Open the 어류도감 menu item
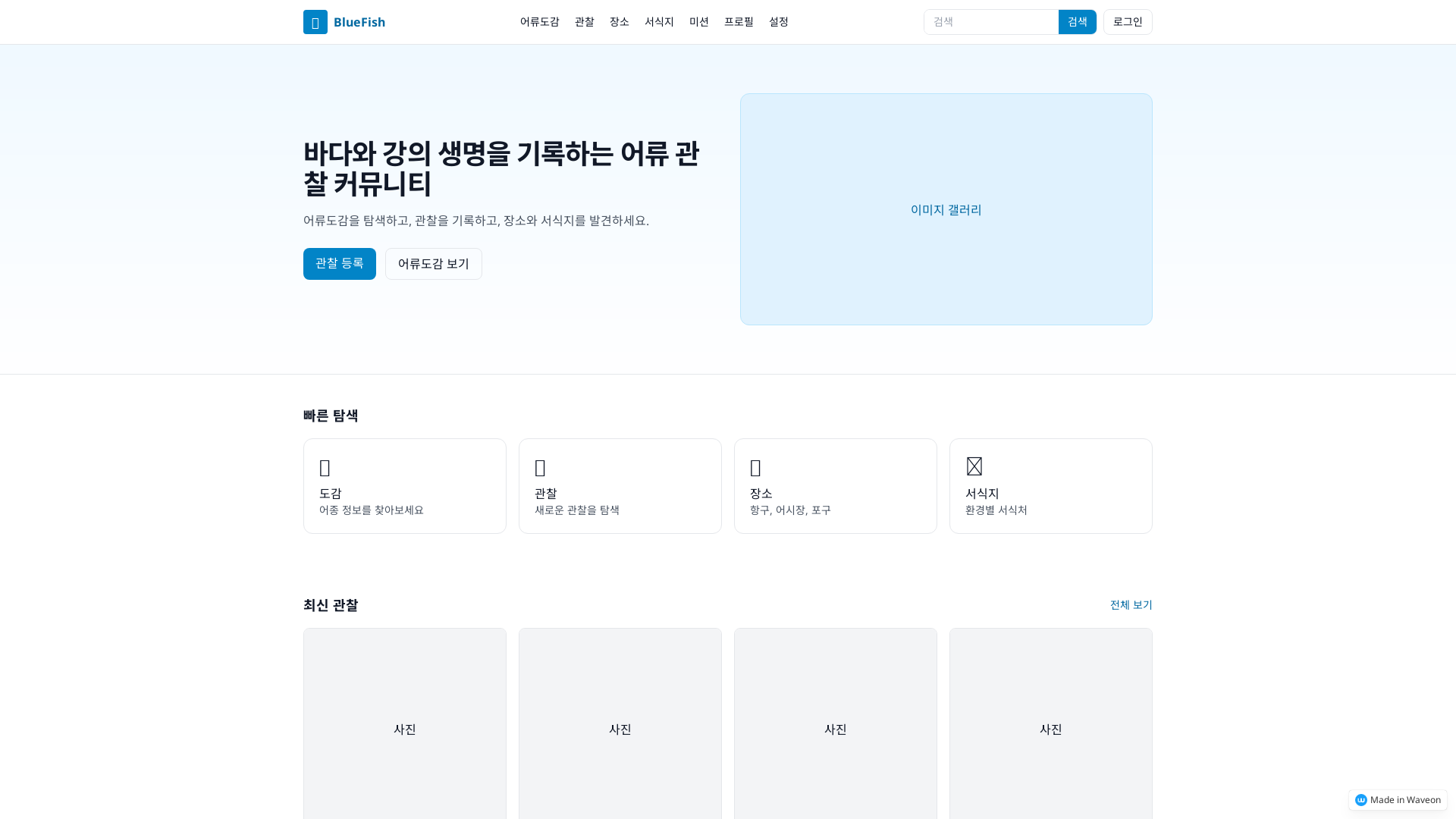This screenshot has width=1456, height=819. click(538, 22)
